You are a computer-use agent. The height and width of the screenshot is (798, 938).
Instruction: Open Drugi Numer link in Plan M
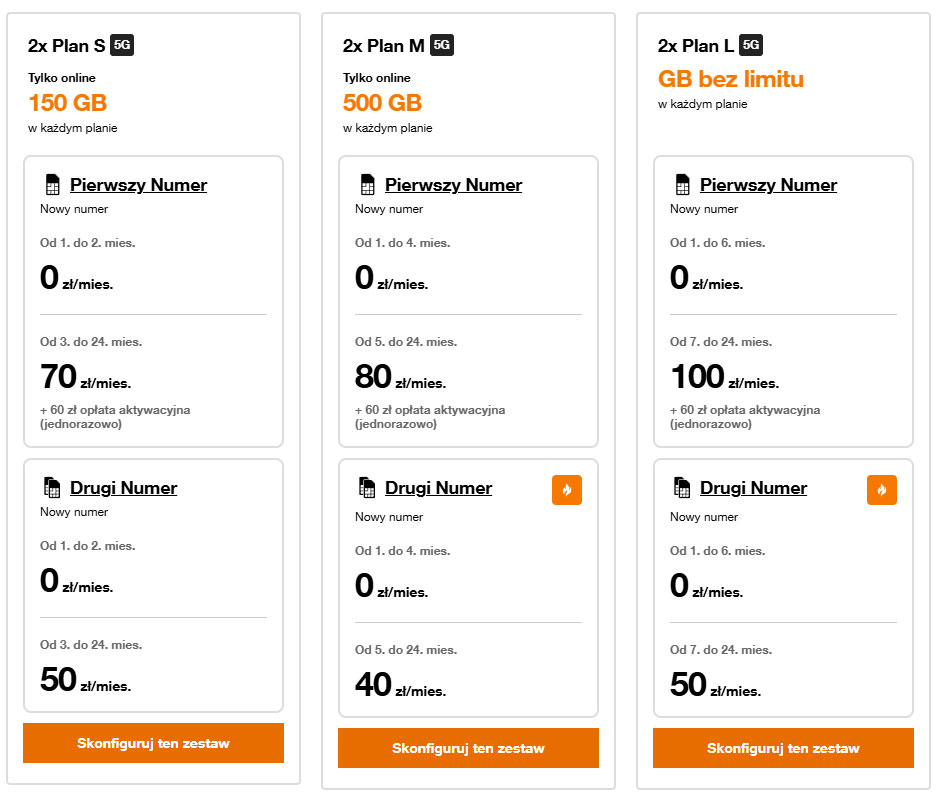pyautogui.click(x=438, y=488)
